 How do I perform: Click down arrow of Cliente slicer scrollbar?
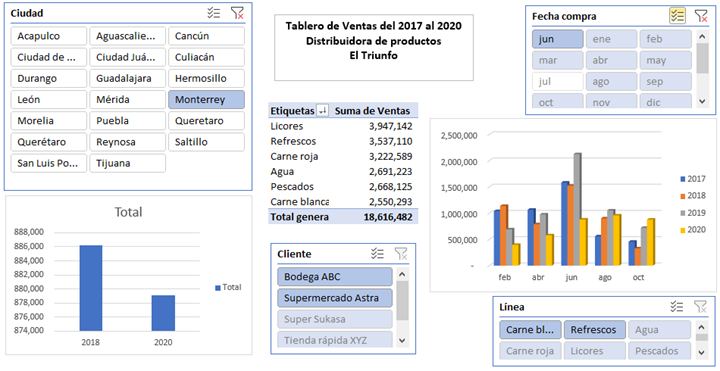(402, 340)
